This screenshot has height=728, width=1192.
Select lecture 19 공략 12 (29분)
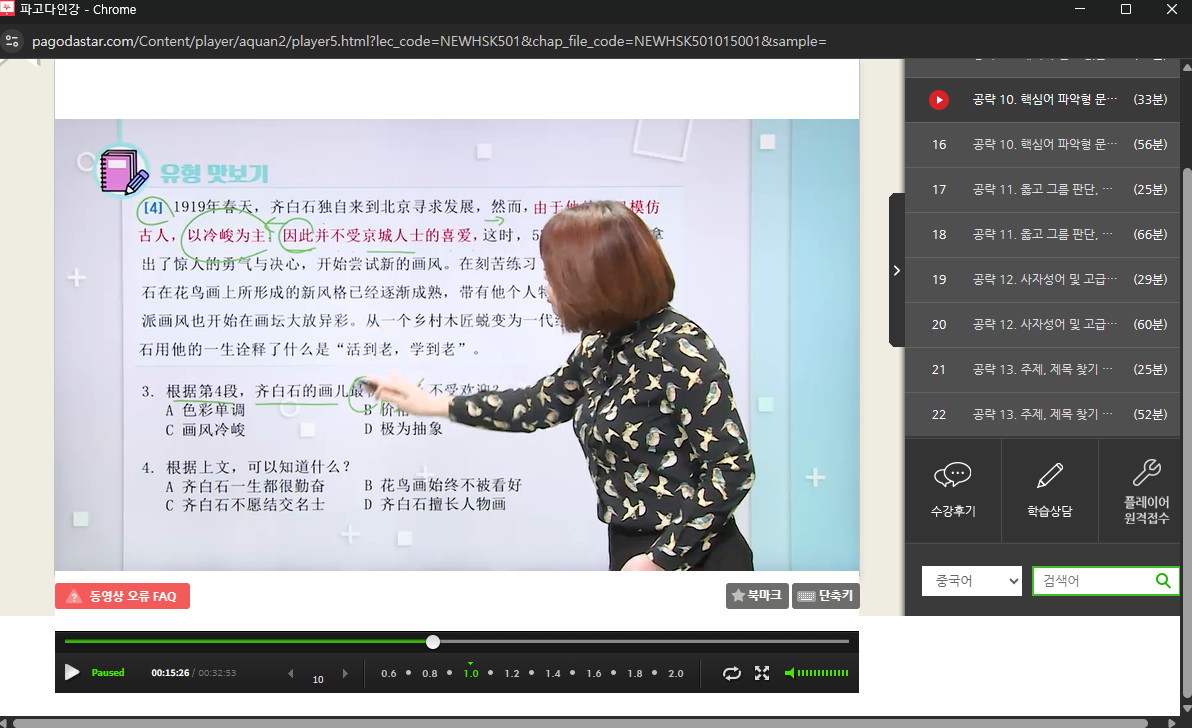click(x=1042, y=279)
